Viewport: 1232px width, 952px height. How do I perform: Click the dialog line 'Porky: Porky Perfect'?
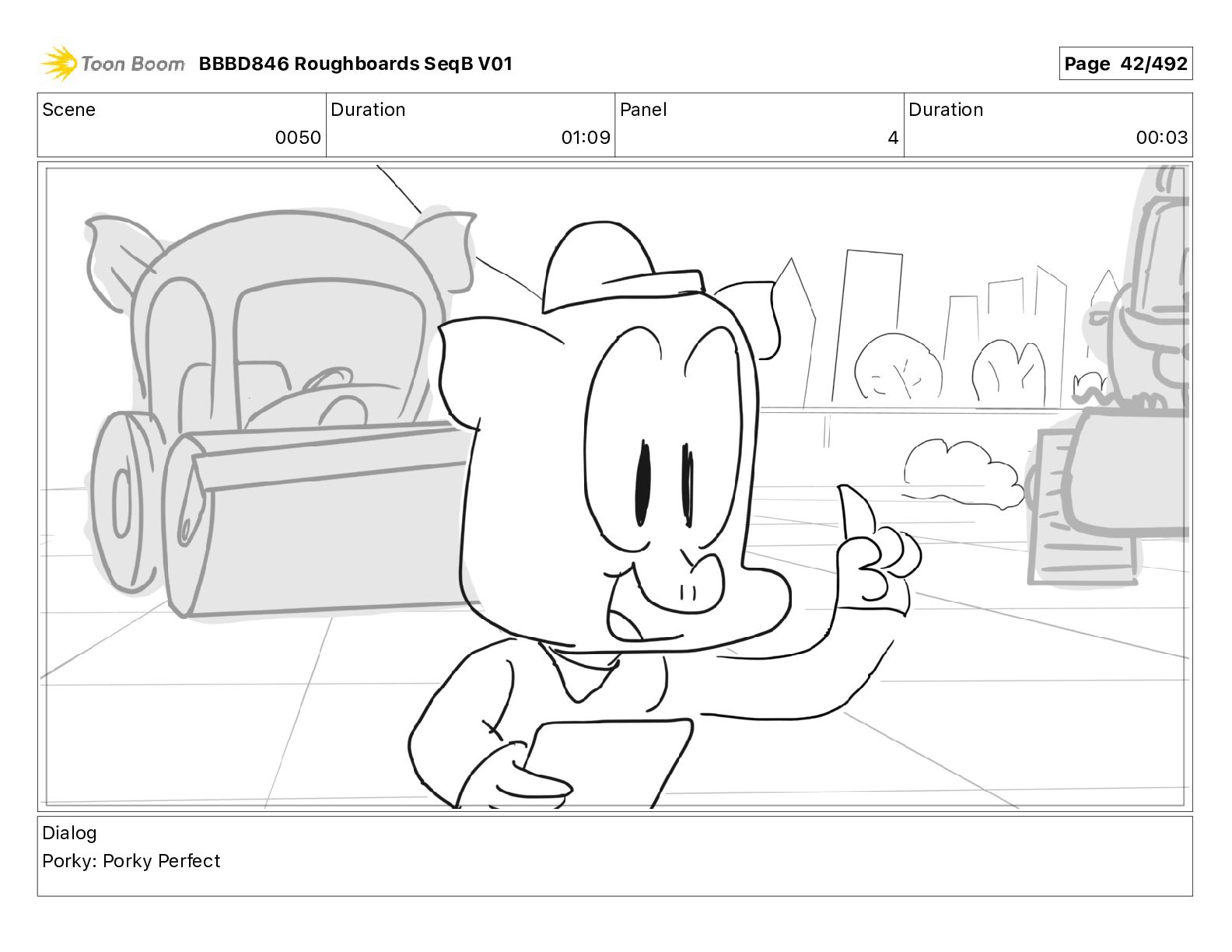(x=131, y=861)
